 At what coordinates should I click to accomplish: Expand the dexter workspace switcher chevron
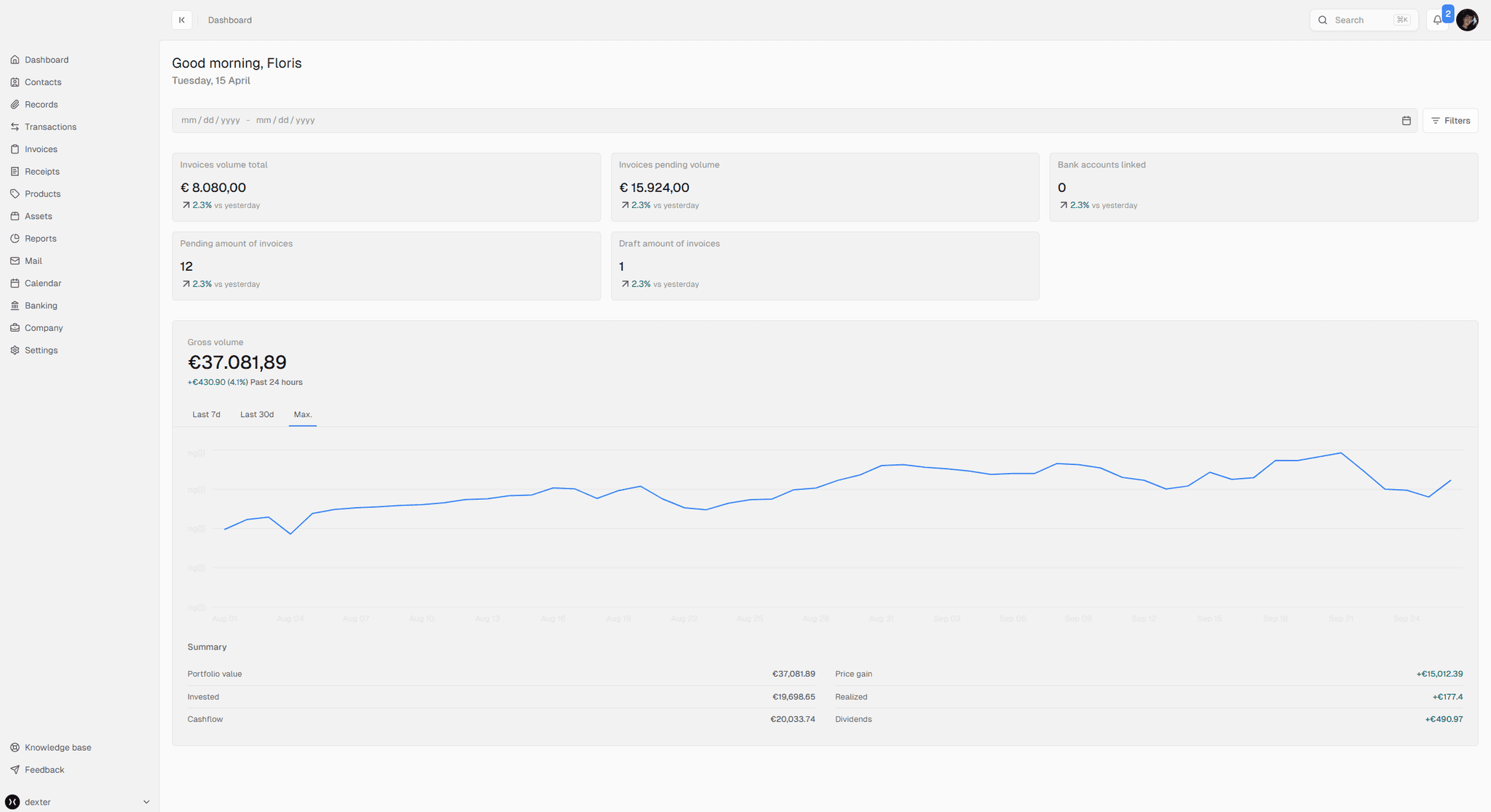click(x=146, y=802)
